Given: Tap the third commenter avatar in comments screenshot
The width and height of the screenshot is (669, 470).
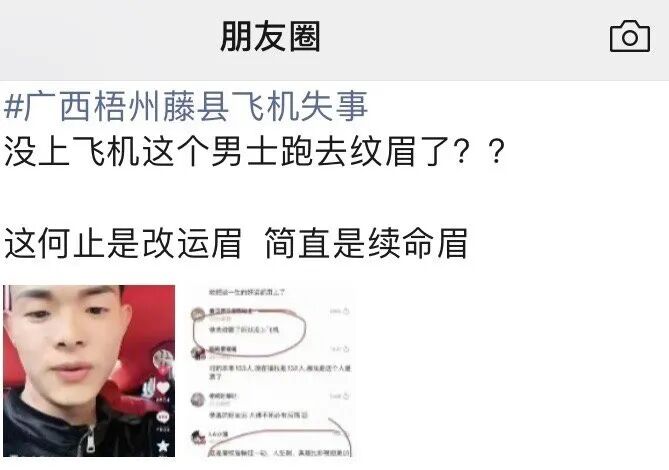Looking at the screenshot, I should tap(198, 400).
